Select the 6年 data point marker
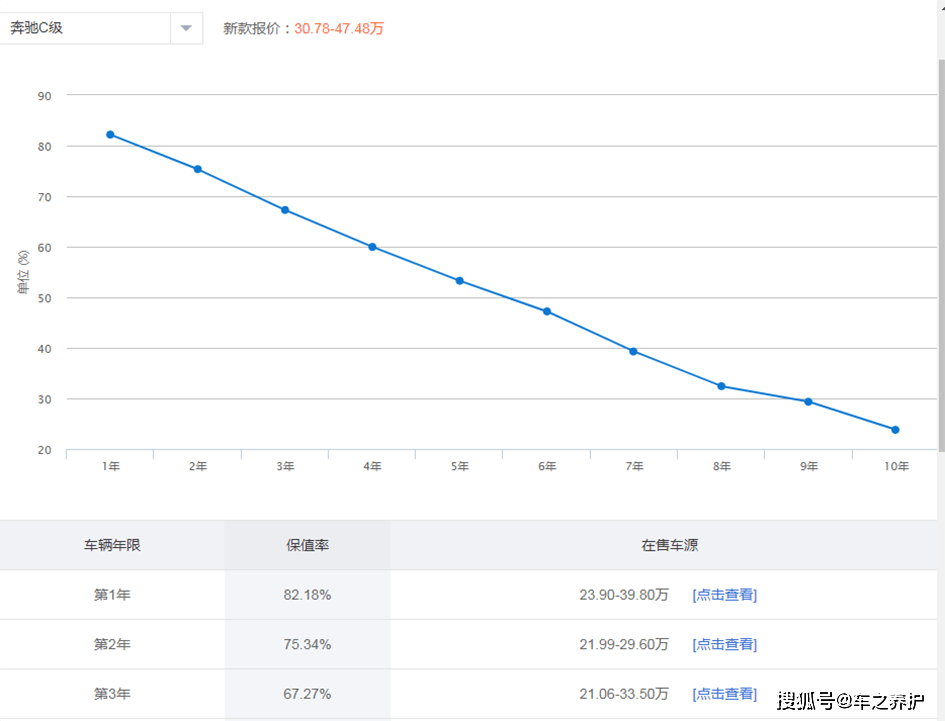The image size is (945, 721). pos(547,311)
